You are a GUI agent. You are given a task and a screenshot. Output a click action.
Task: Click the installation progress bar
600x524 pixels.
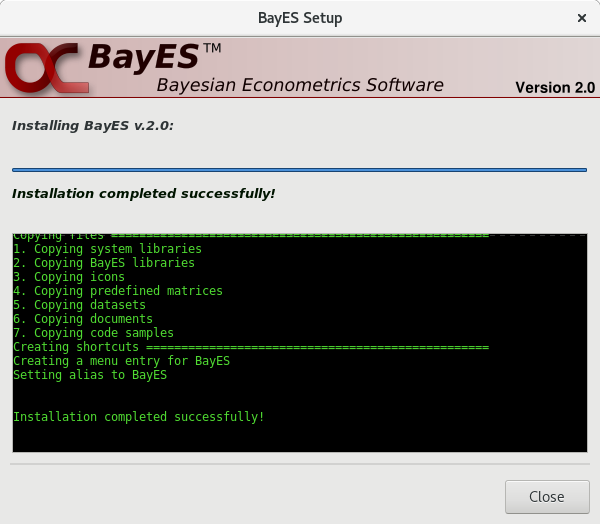coord(299,170)
